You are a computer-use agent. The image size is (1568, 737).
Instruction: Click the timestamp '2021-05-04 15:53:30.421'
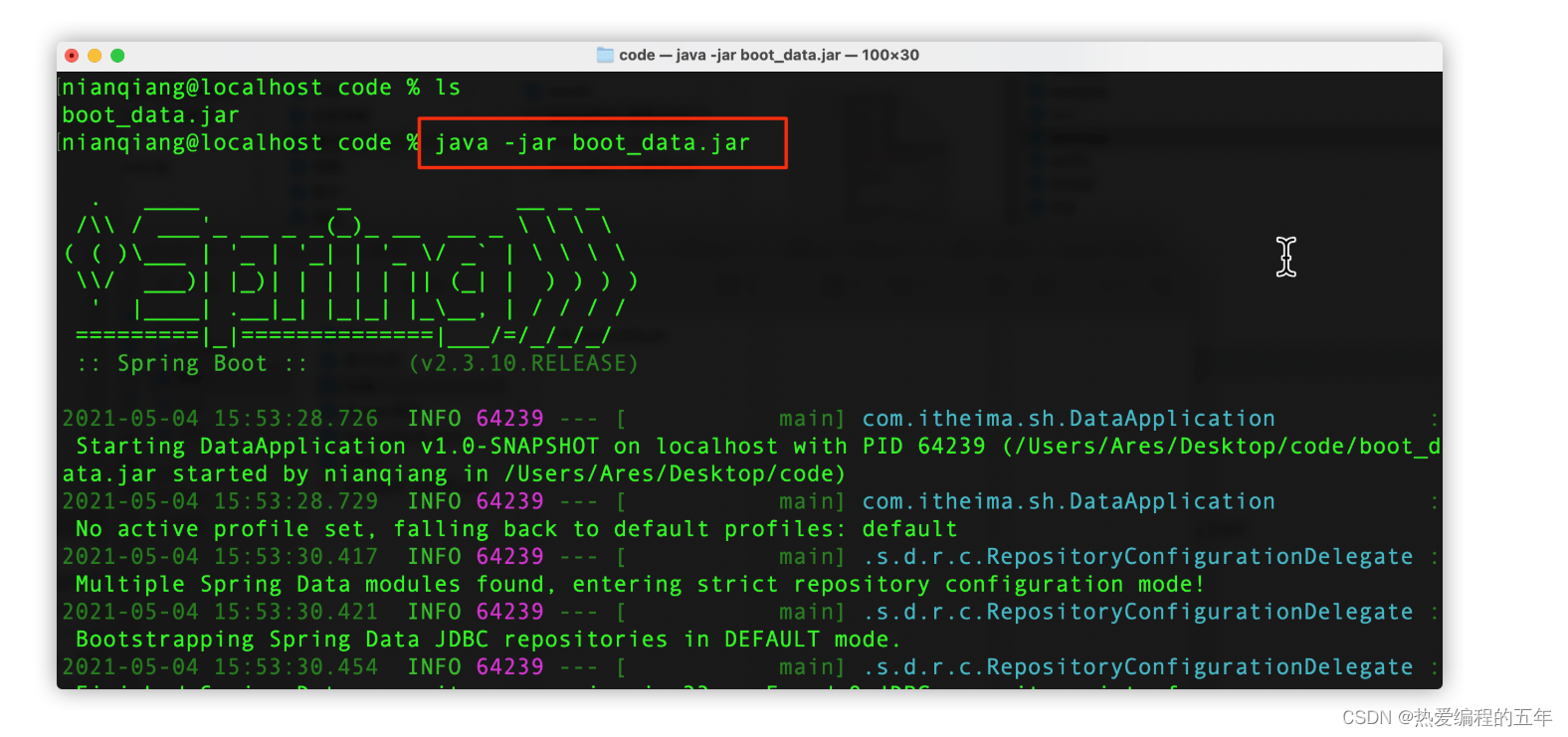(220, 612)
